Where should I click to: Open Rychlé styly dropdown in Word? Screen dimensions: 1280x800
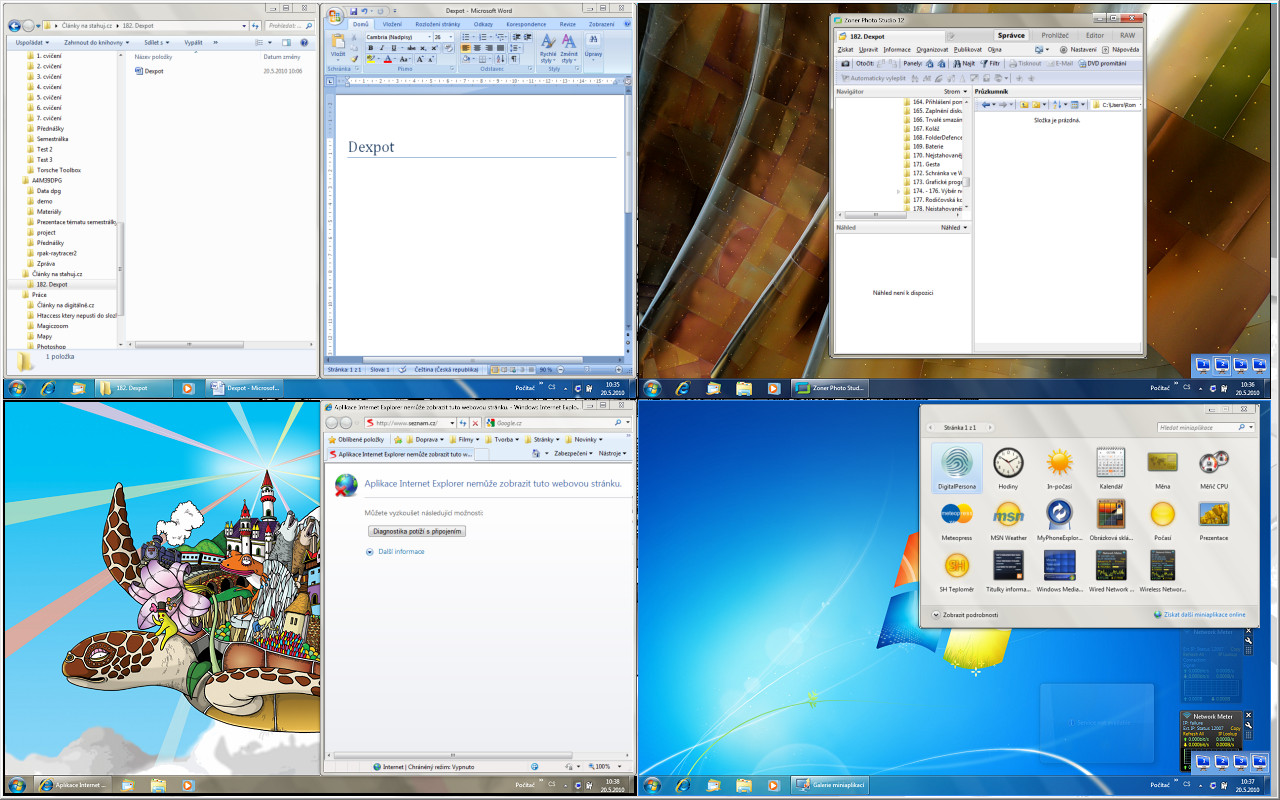point(548,49)
